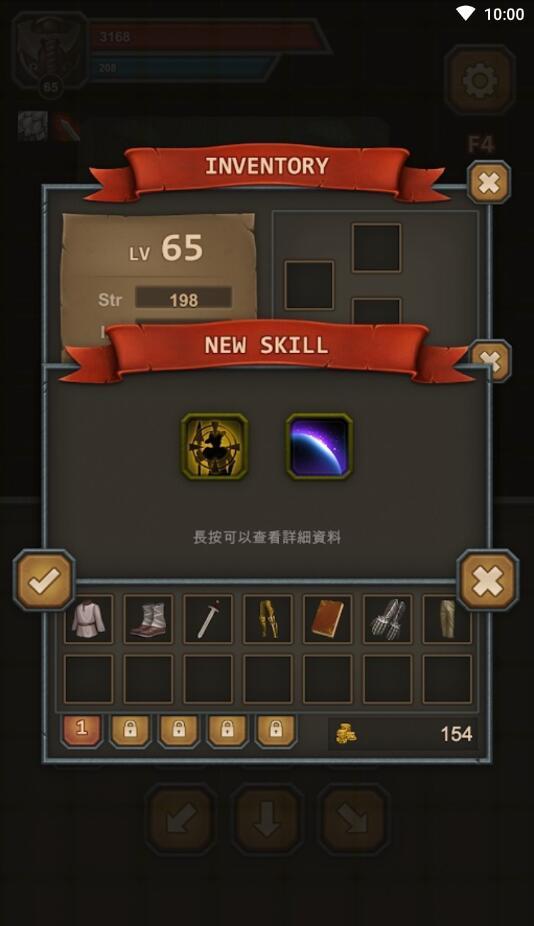Move down with the down arrow button

click(267, 820)
